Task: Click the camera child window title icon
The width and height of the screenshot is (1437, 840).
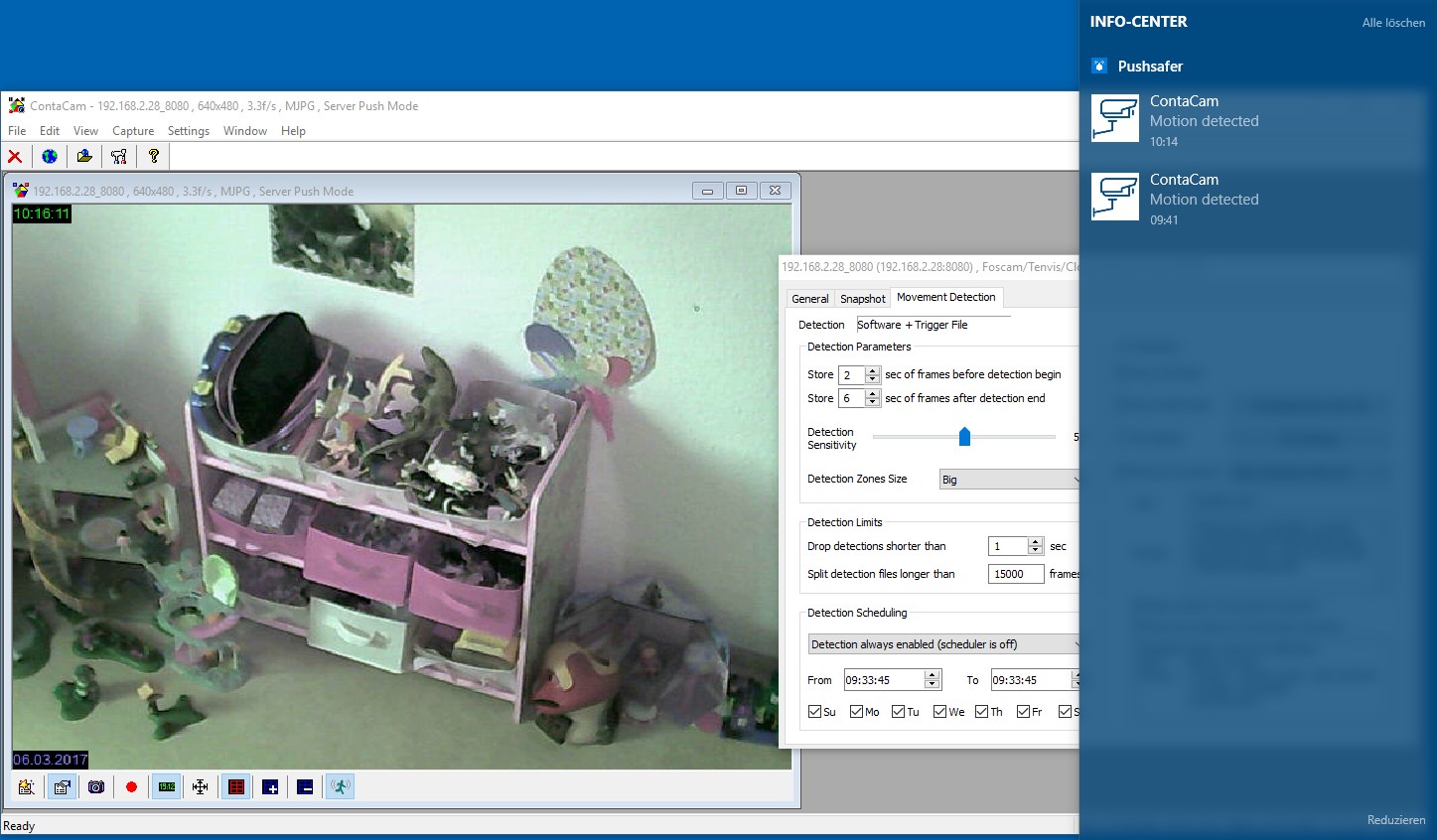Action: pos(21,191)
